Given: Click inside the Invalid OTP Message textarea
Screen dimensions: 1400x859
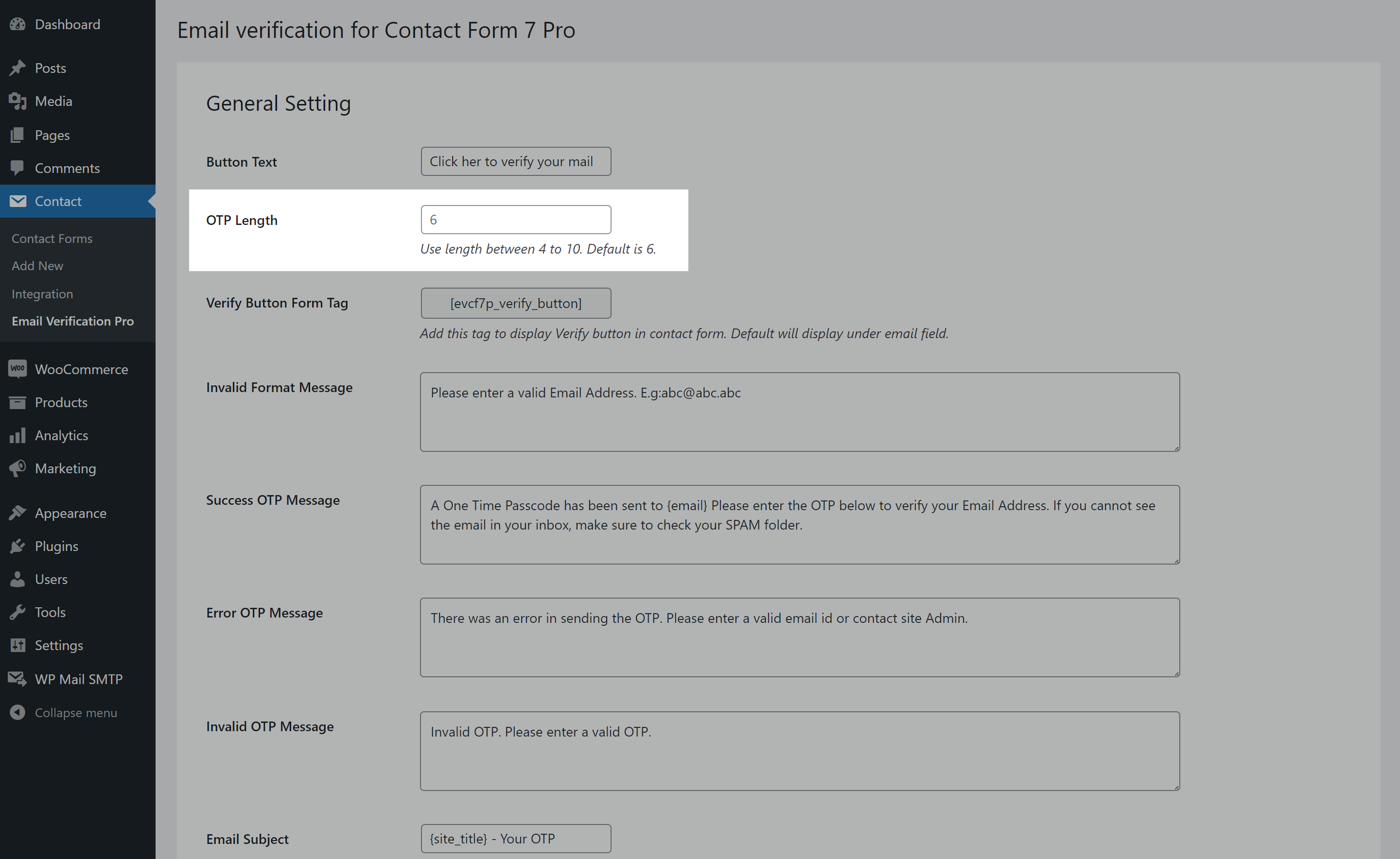Looking at the screenshot, I should point(799,751).
